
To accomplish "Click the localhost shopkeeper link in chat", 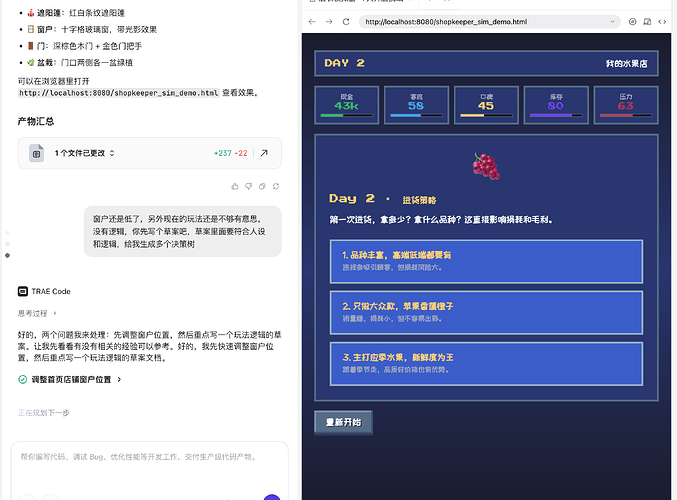I will pos(119,93).
